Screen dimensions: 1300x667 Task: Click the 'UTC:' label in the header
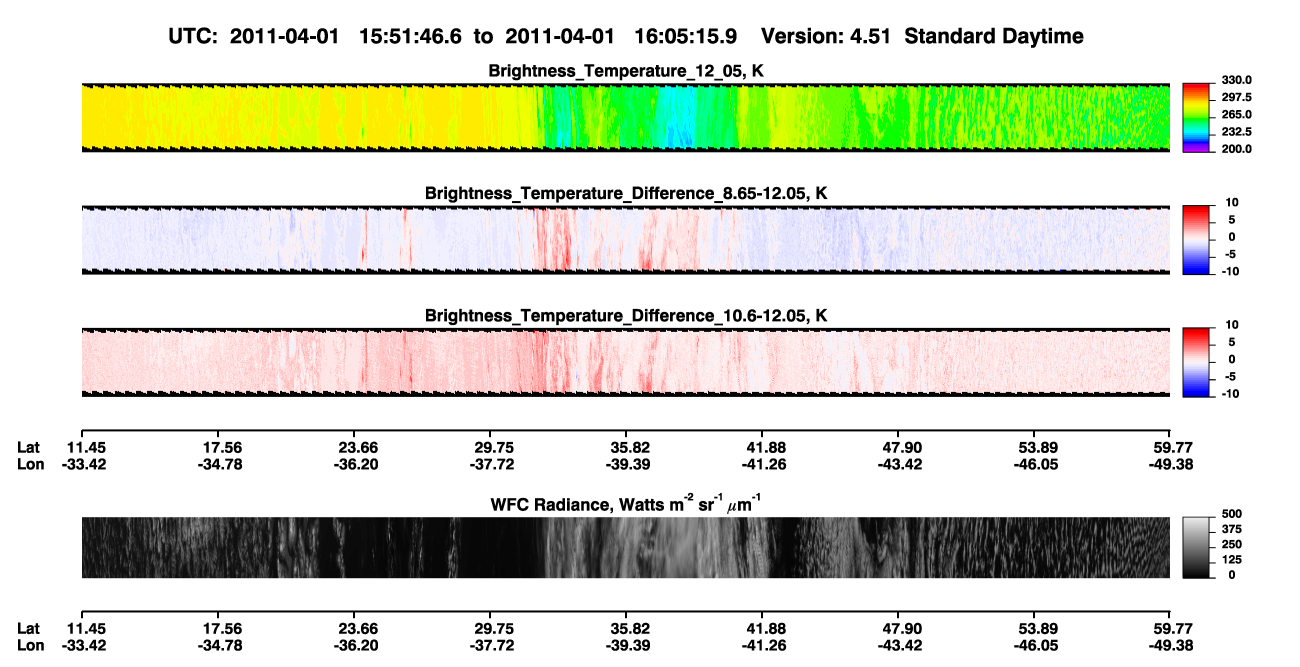(194, 36)
